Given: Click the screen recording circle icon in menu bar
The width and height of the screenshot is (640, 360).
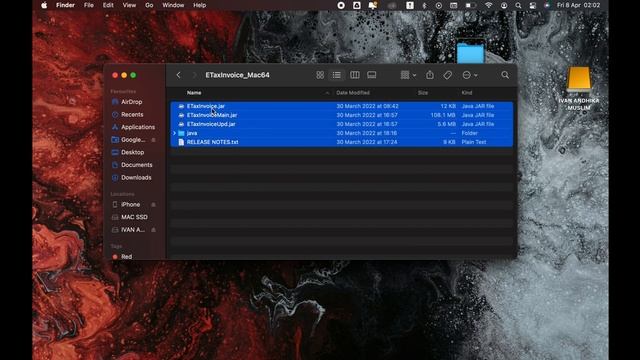Looking at the screenshot, I should 341,5.
